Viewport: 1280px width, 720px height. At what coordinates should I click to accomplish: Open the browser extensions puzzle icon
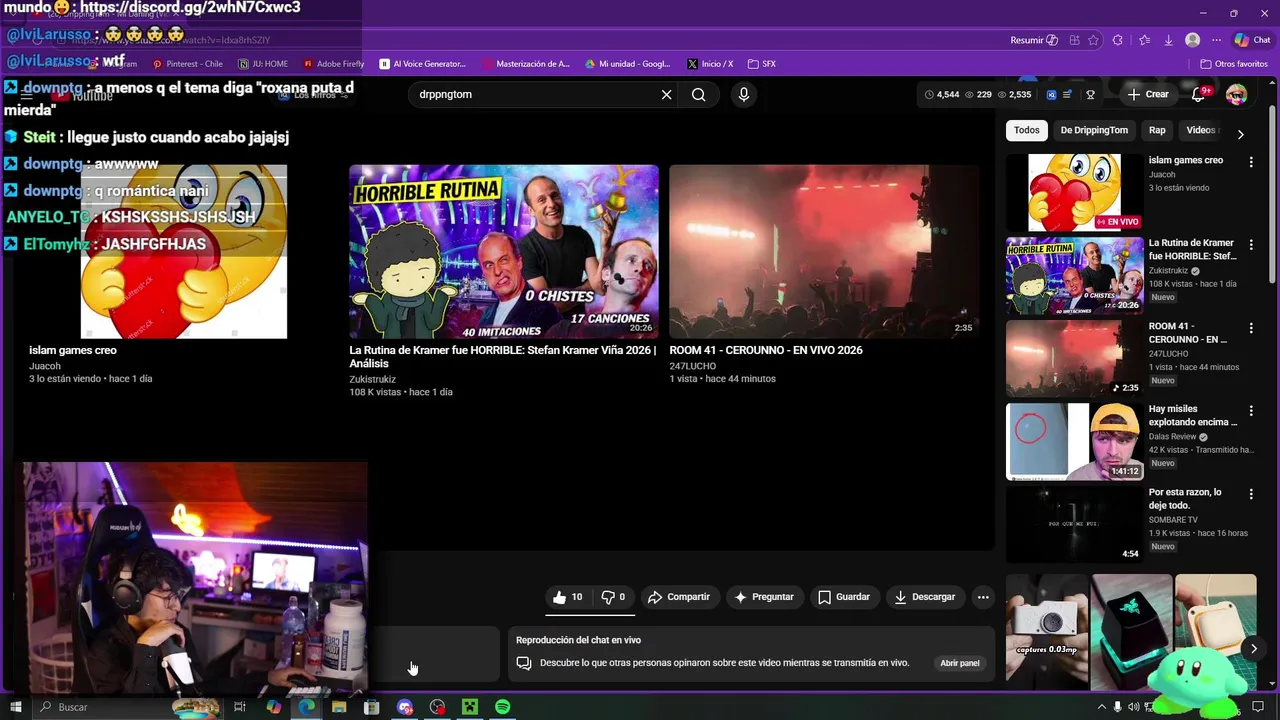tap(1117, 40)
